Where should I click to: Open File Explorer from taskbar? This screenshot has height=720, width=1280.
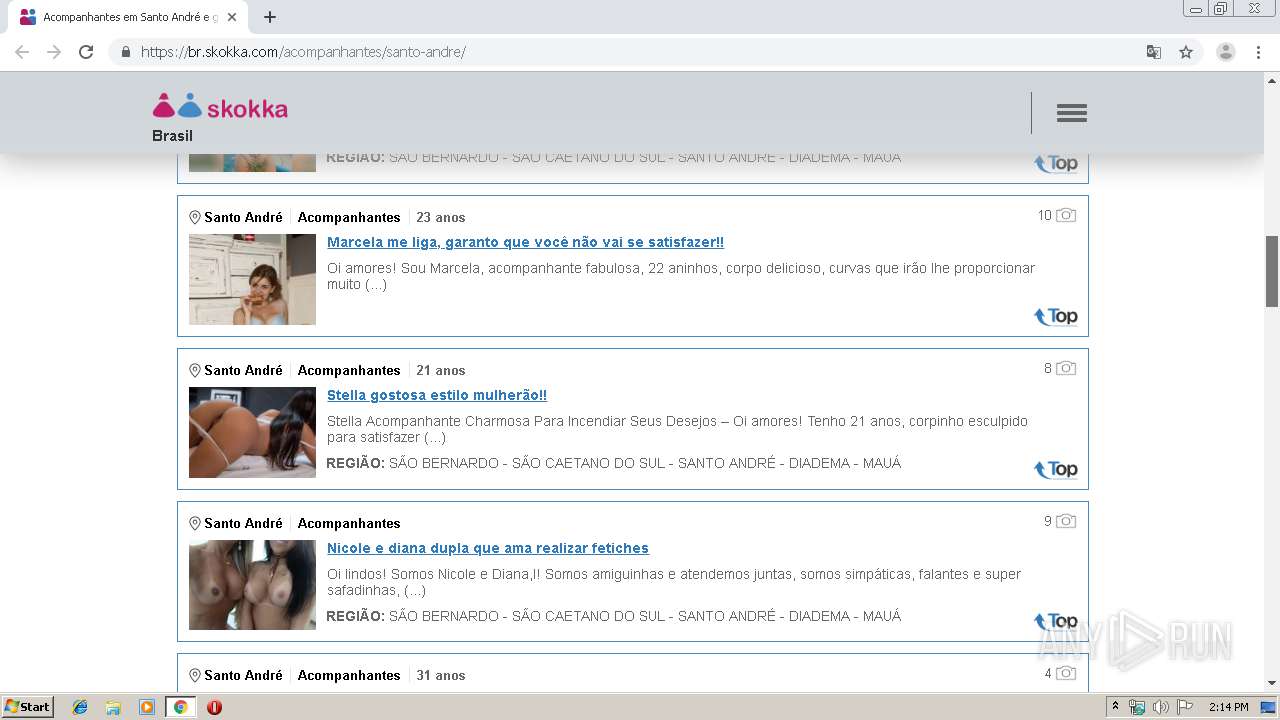(113, 707)
